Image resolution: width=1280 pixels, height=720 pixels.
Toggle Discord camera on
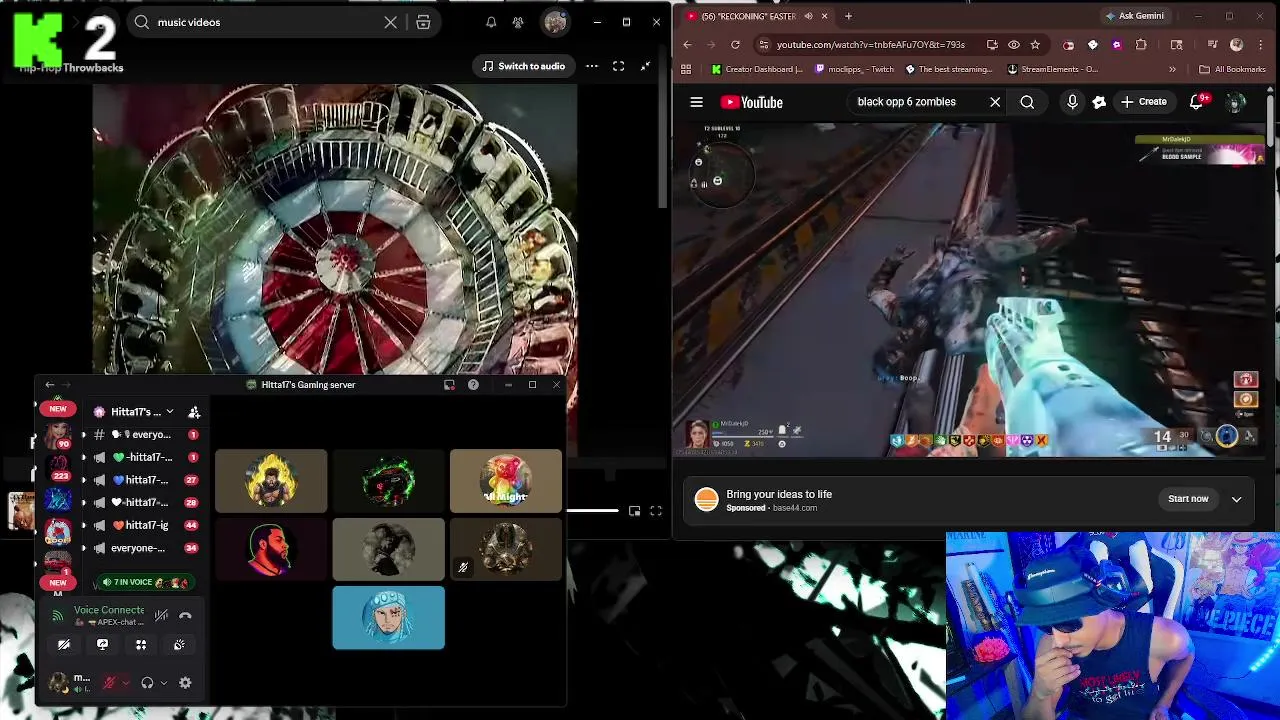[x=64, y=645]
